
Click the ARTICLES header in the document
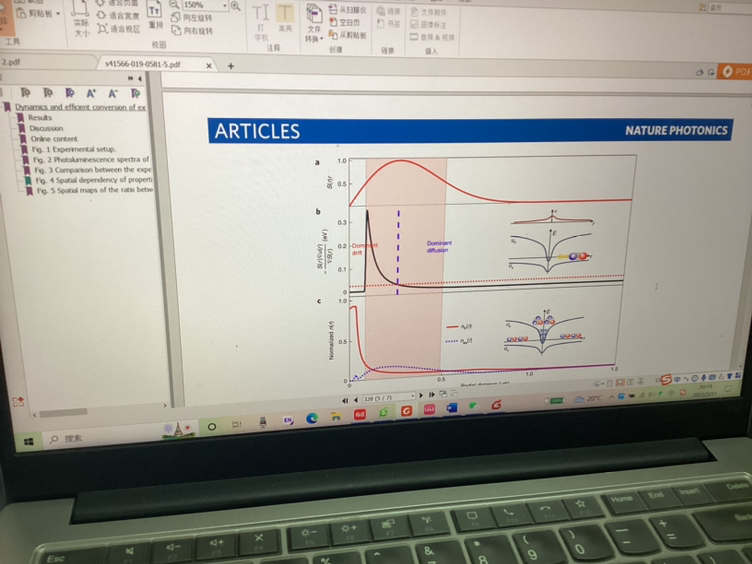pos(258,131)
